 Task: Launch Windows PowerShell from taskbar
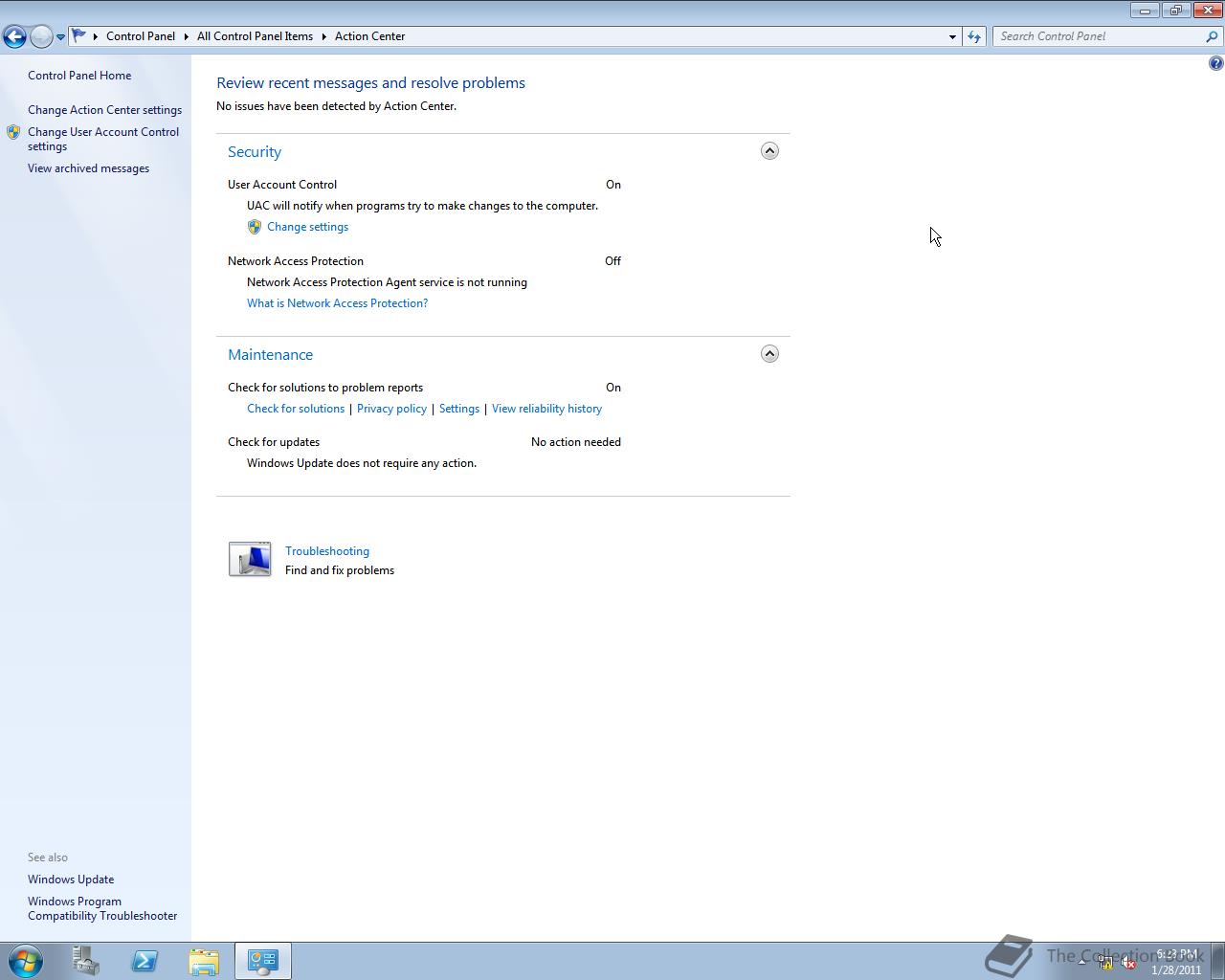tap(145, 961)
